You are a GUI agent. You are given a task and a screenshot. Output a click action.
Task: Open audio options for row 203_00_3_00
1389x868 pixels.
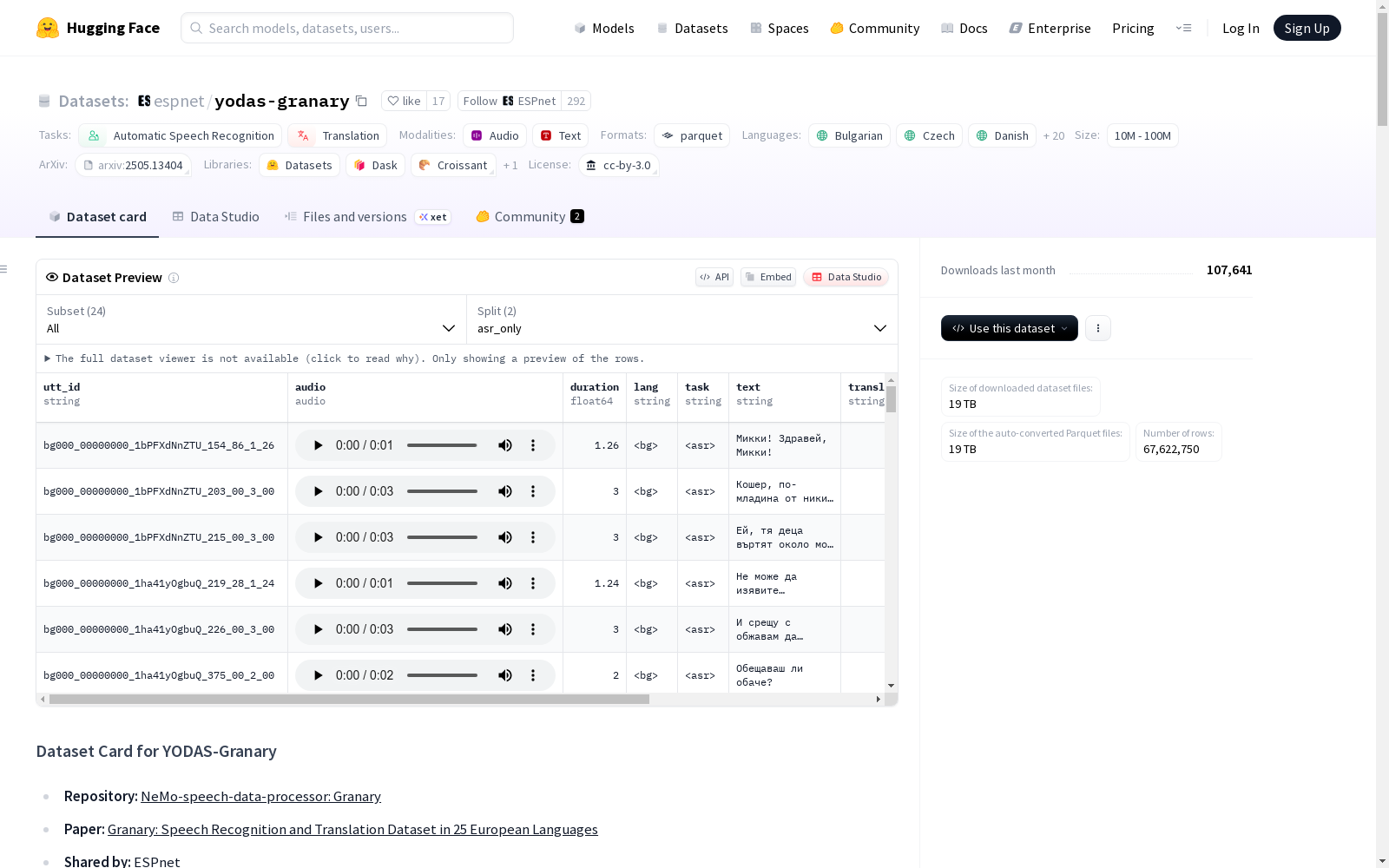pos(533,491)
